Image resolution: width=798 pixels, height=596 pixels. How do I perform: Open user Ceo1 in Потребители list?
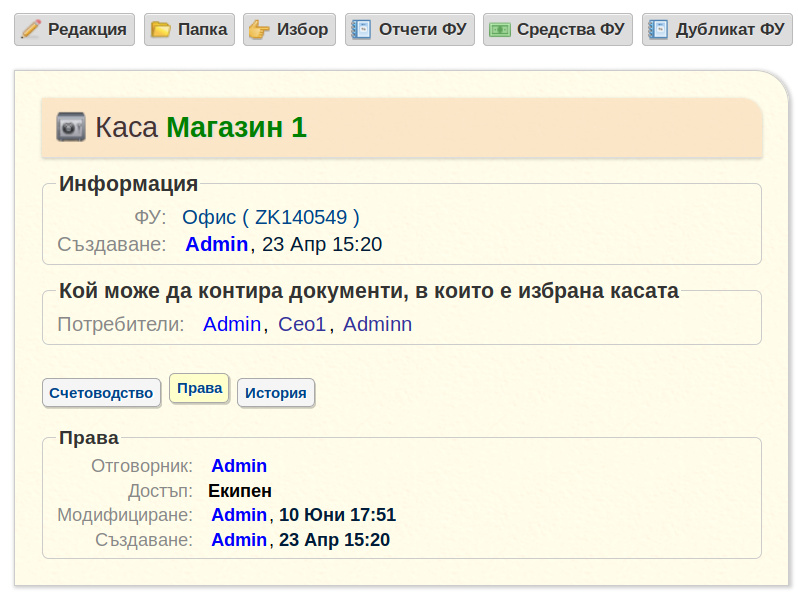[302, 324]
